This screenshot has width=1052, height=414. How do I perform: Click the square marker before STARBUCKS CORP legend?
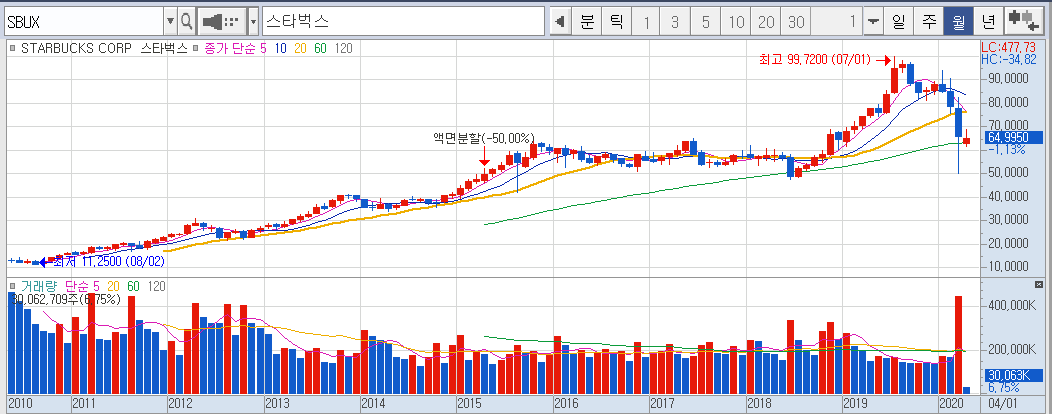click(x=12, y=48)
